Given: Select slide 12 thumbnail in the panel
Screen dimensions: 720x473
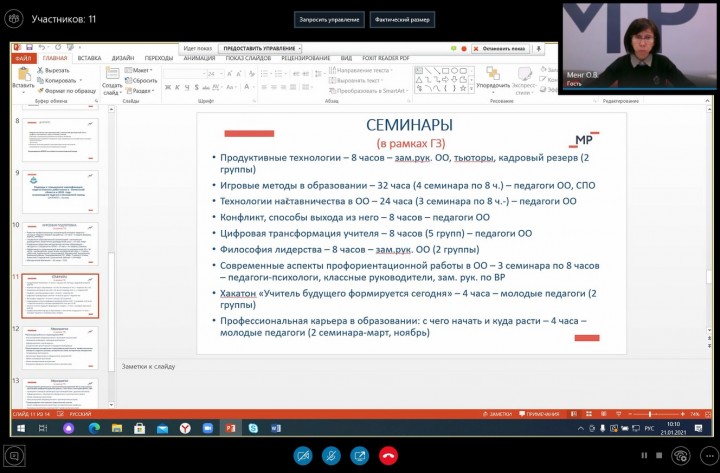Looking at the screenshot, I should (x=60, y=347).
